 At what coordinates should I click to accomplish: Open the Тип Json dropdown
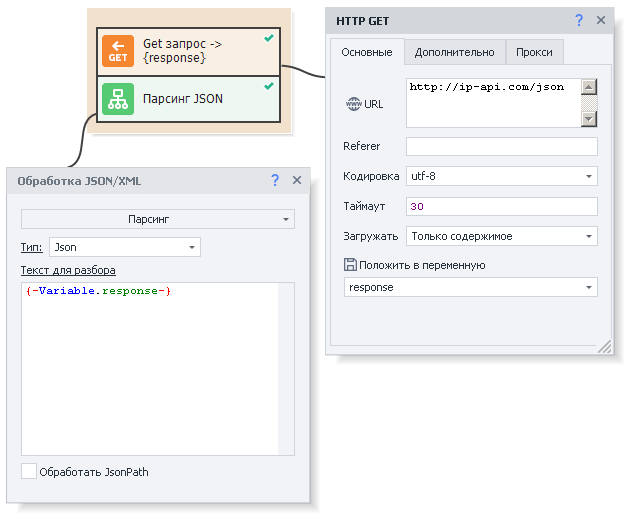(124, 247)
